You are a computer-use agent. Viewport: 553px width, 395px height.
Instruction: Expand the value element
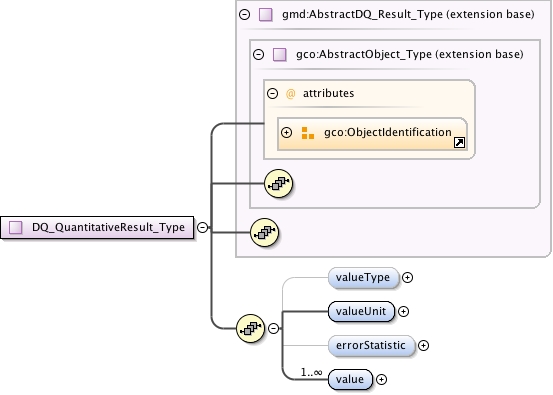coord(381,379)
